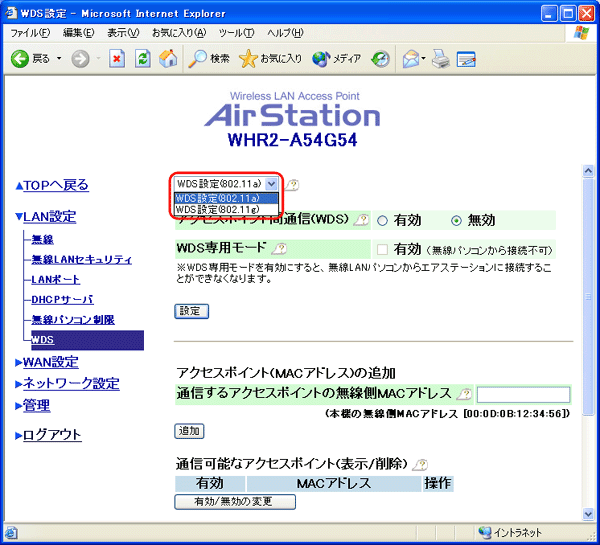The image size is (600, 545).
Task: Select the highlighted WDS sidebar link
Action: click(x=42, y=340)
